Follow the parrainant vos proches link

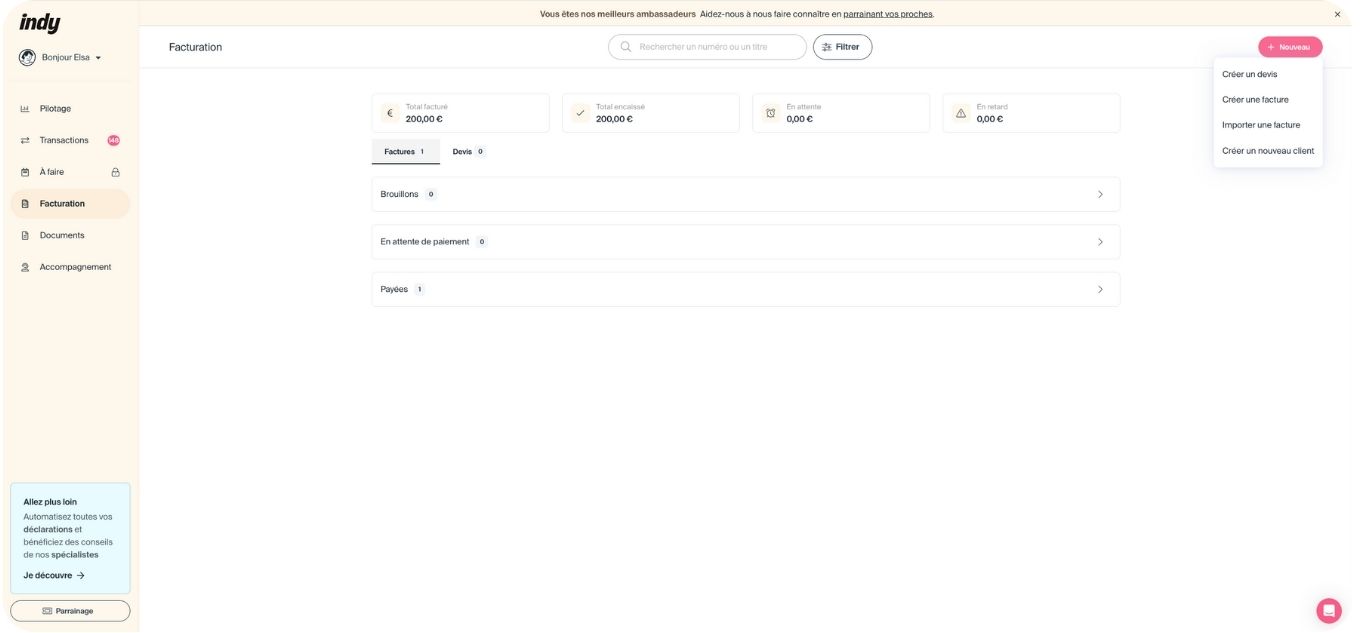coord(887,14)
